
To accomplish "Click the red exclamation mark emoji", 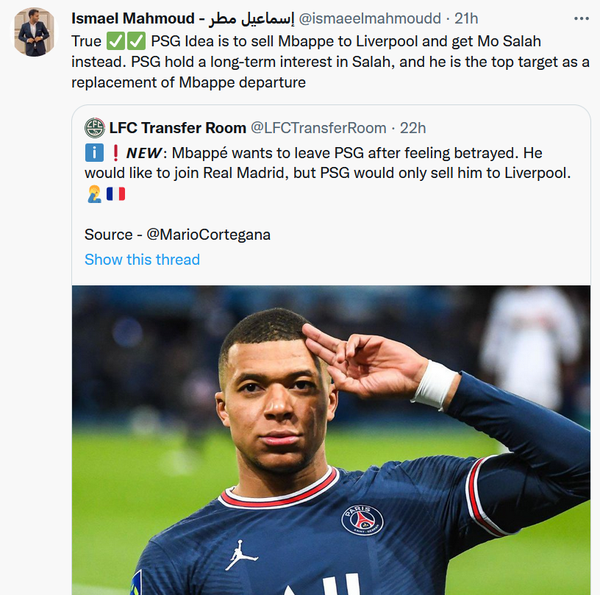I will coord(115,152).
